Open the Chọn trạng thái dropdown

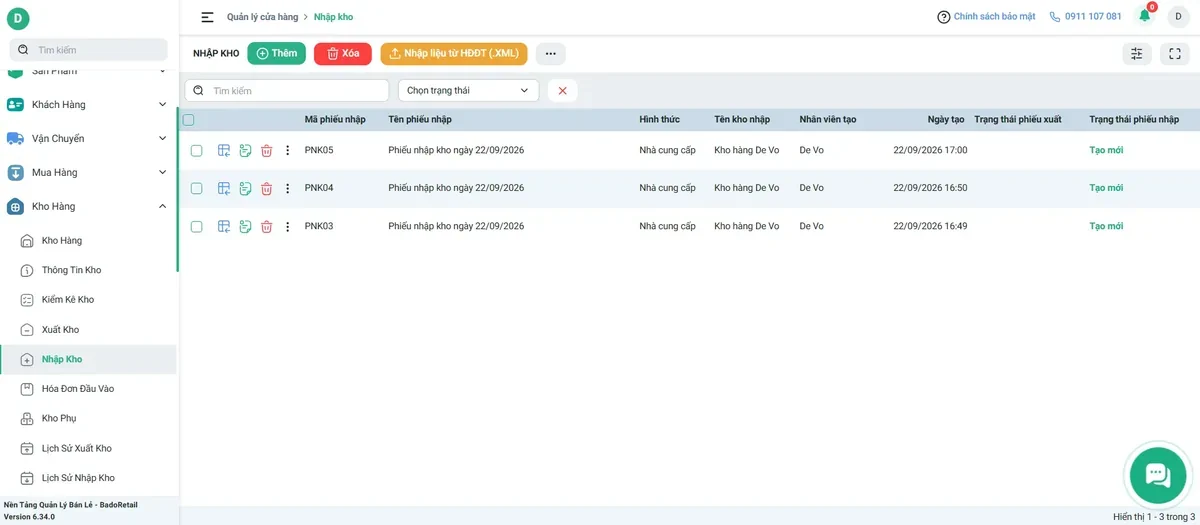tap(468, 91)
